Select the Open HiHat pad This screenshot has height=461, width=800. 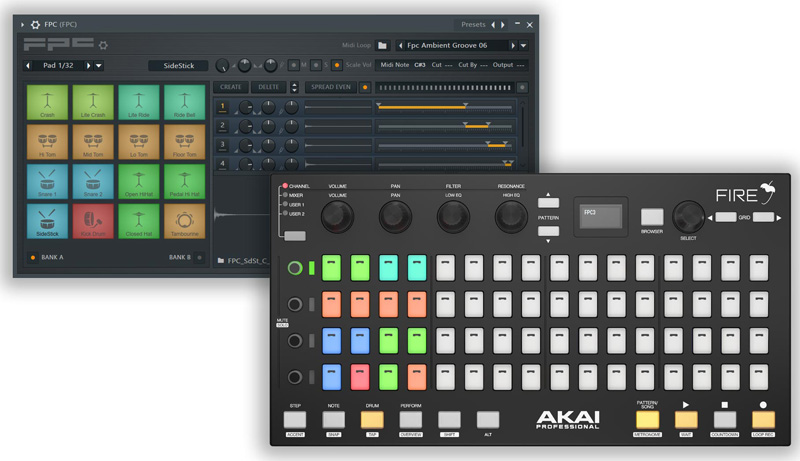tap(139, 182)
